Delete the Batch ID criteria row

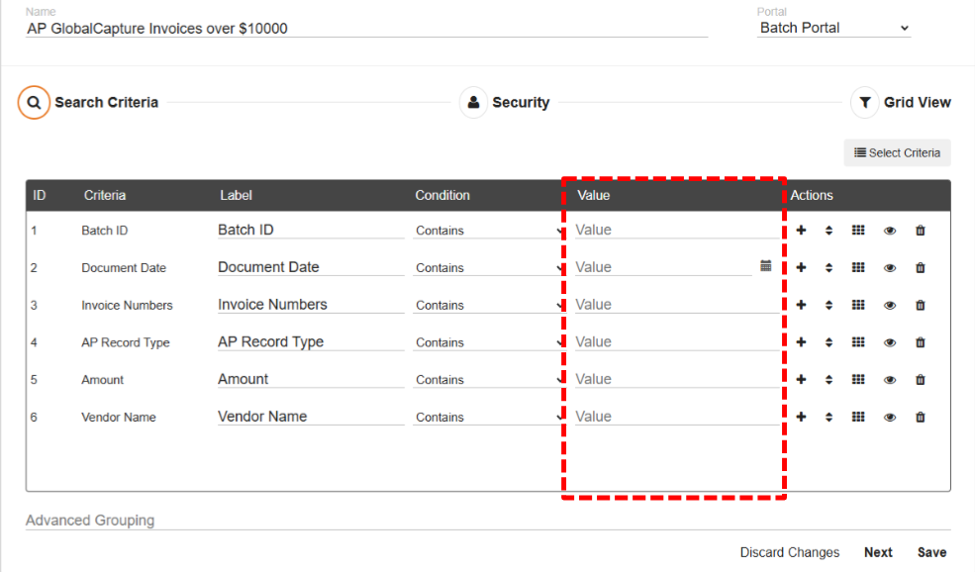920,230
